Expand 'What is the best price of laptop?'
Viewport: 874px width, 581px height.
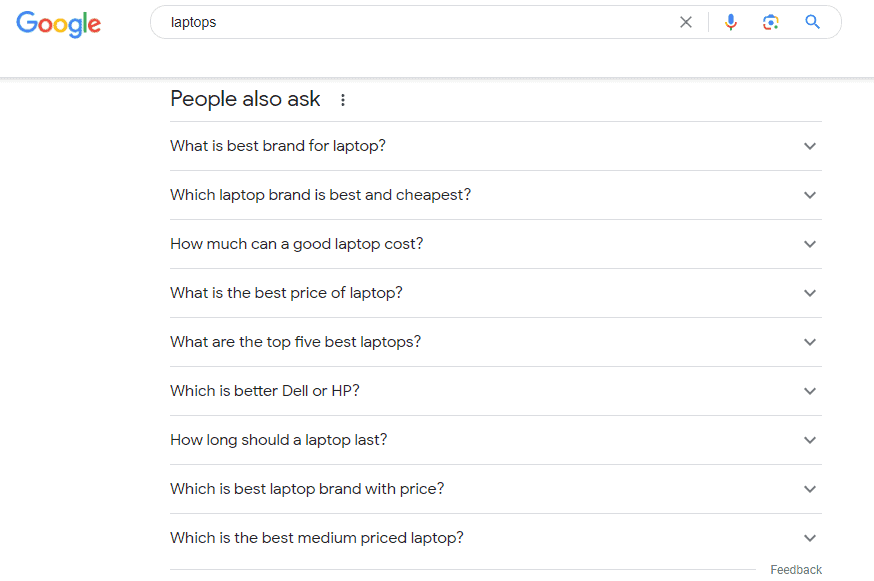pyautogui.click(x=810, y=293)
